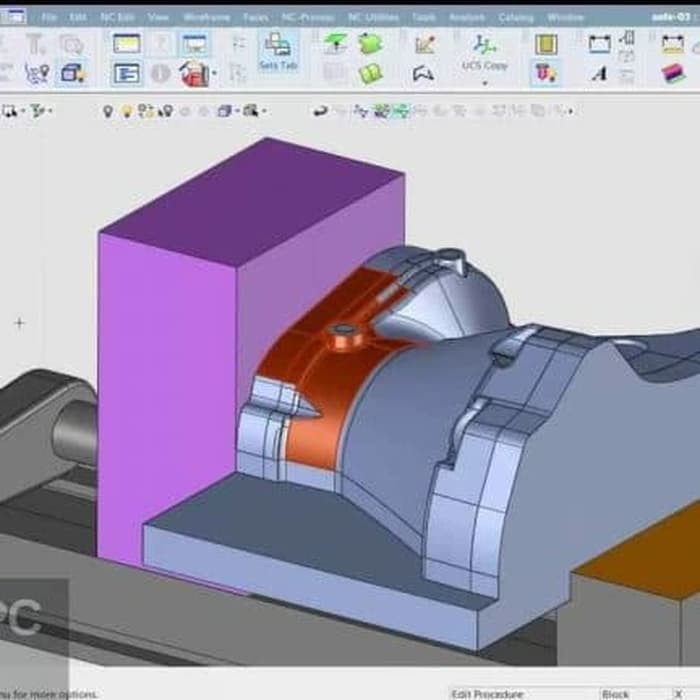Click the Sets Tab icon
700x700 pixels.
click(279, 50)
